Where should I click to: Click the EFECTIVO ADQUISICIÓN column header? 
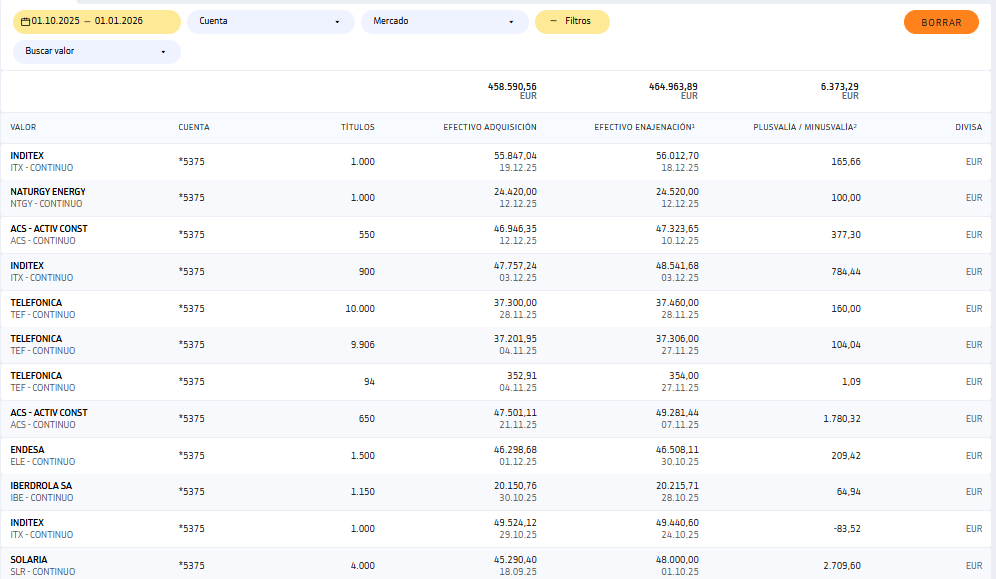(490, 127)
